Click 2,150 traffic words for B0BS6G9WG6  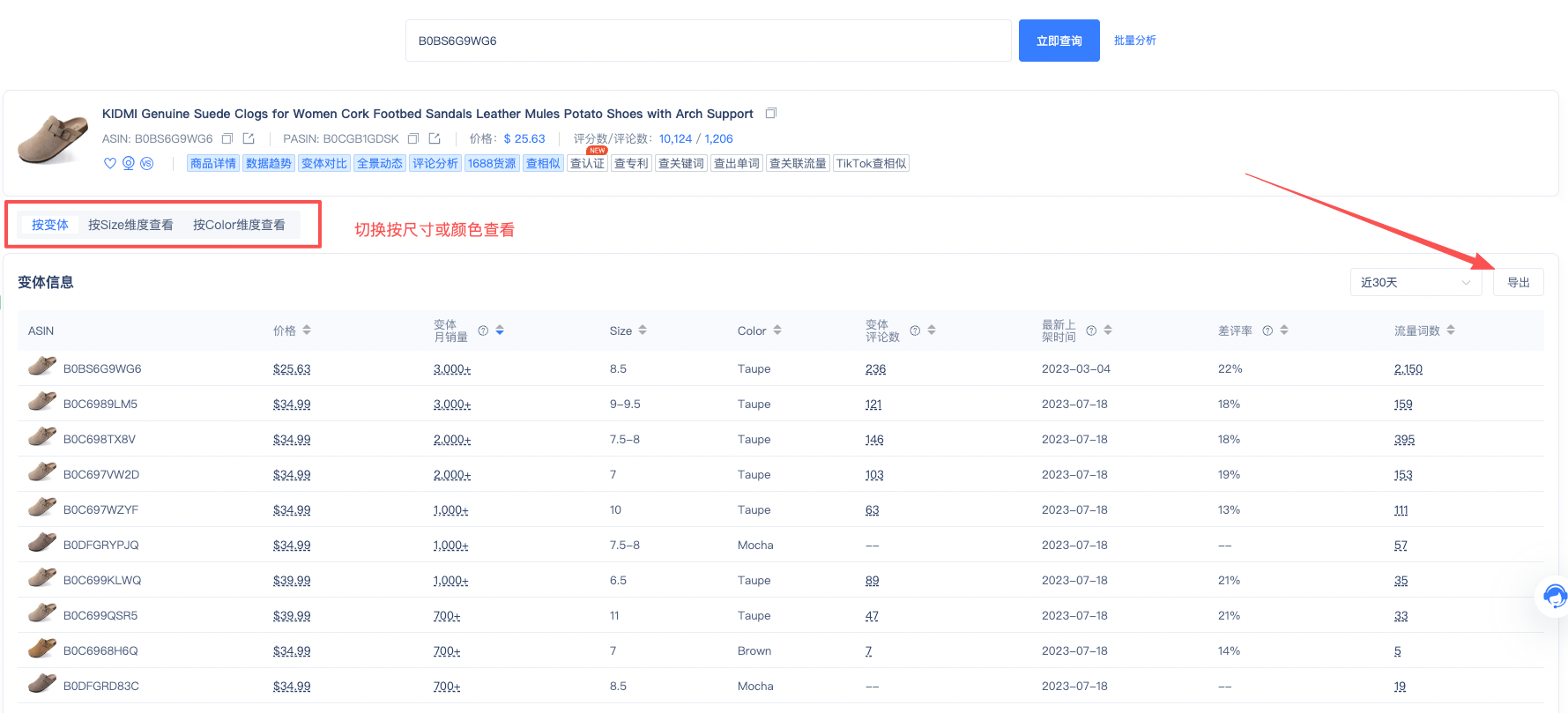[x=1408, y=368]
